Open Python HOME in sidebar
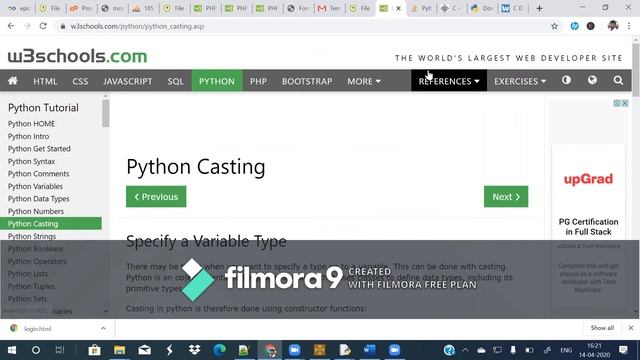Screen dimensions: 640x360 coord(31,124)
